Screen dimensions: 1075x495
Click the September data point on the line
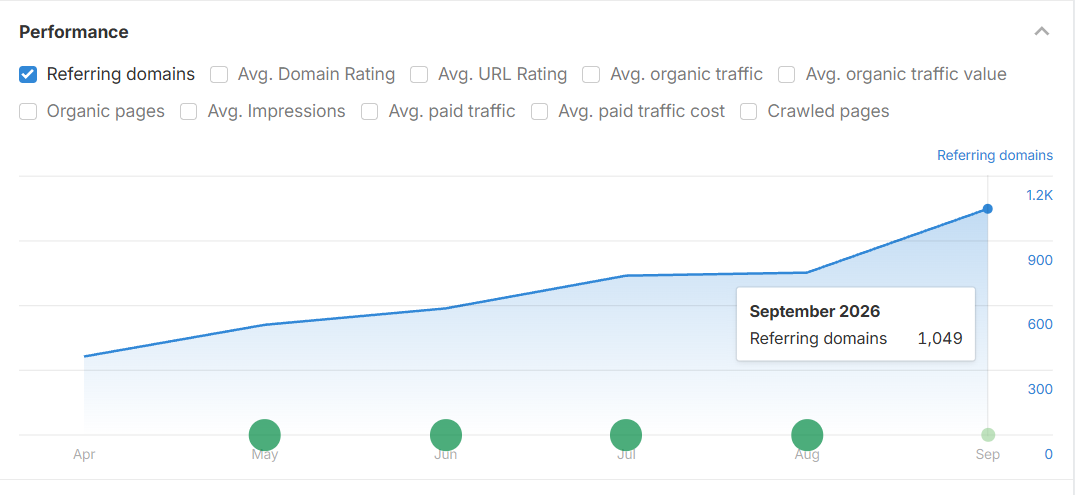(987, 208)
